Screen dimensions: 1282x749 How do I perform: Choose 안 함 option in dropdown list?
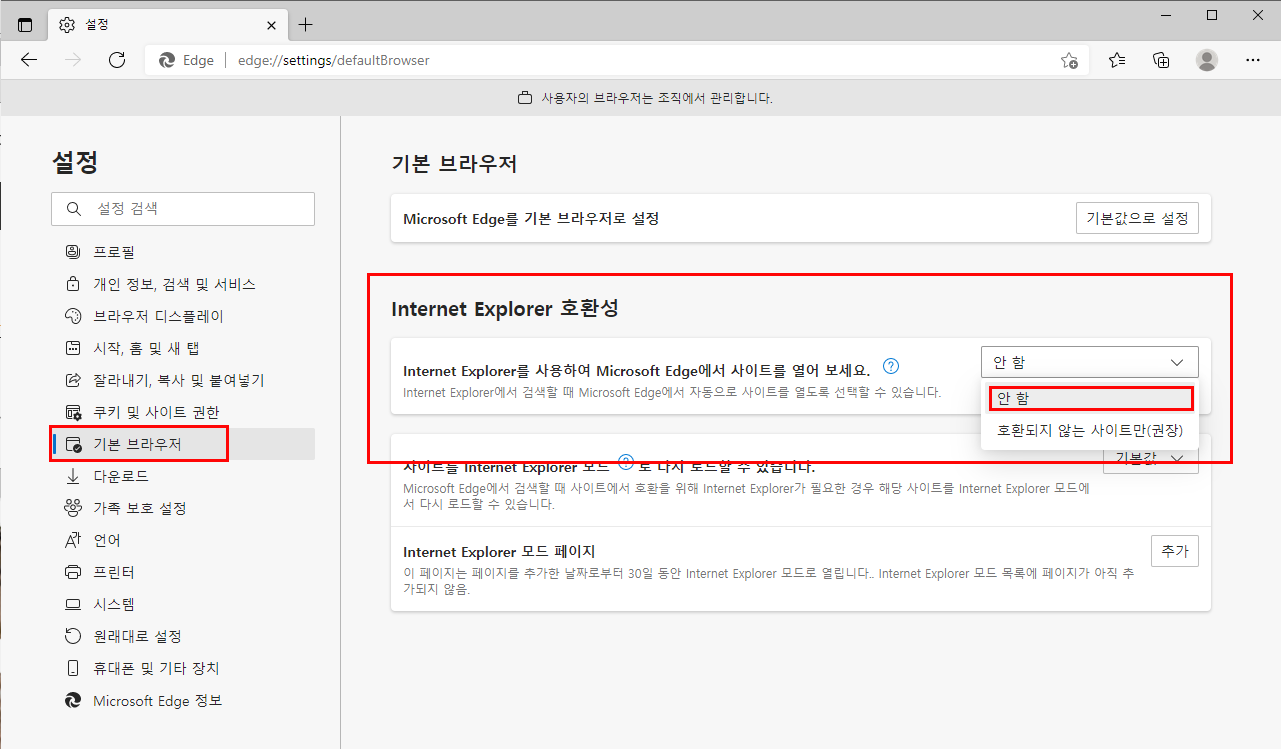(1091, 398)
